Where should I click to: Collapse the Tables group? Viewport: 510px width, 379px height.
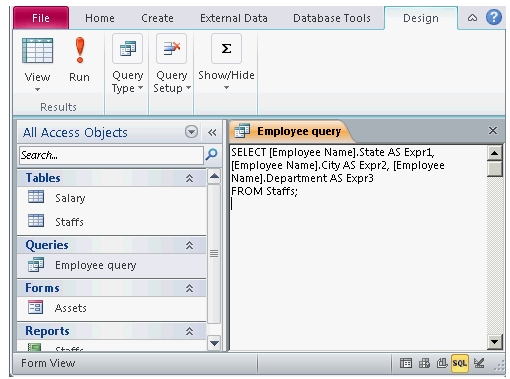(189, 178)
